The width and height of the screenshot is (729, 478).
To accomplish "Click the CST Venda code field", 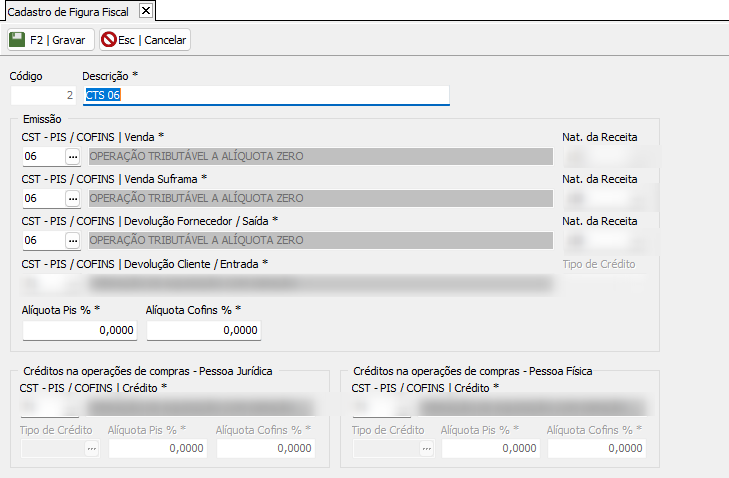I will coord(42,157).
